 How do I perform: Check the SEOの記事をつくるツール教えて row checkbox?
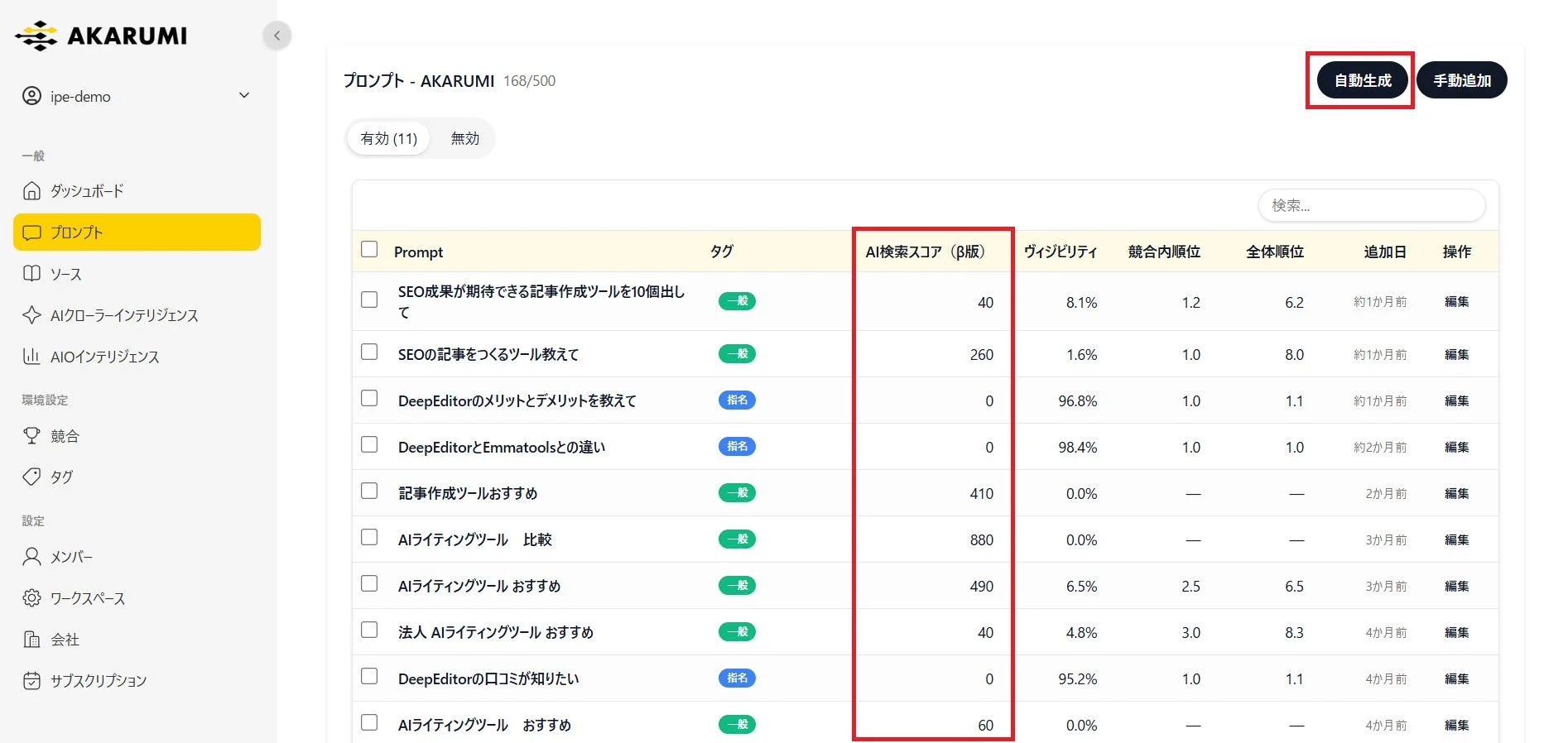[x=369, y=352]
